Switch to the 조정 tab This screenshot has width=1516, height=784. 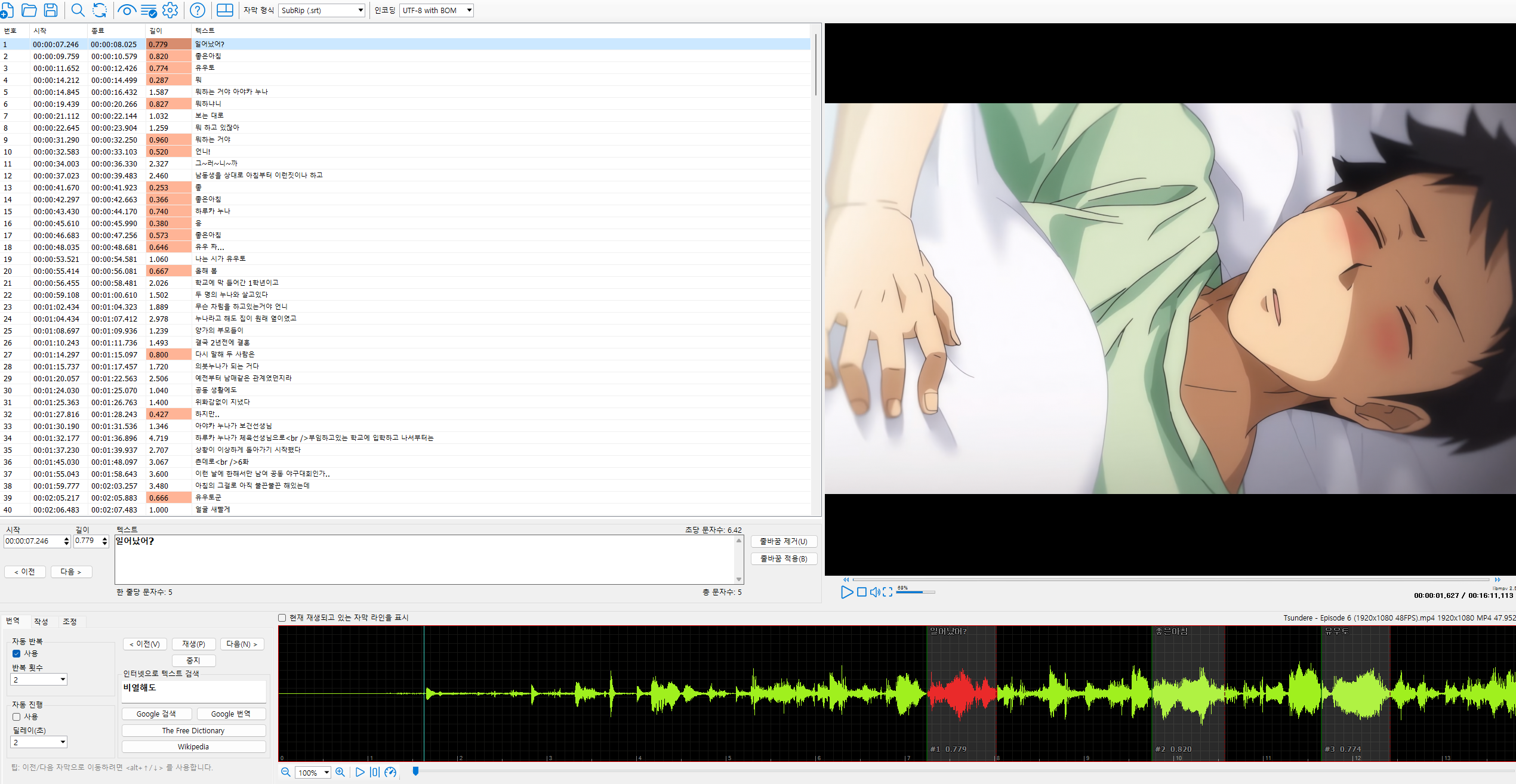coord(70,621)
